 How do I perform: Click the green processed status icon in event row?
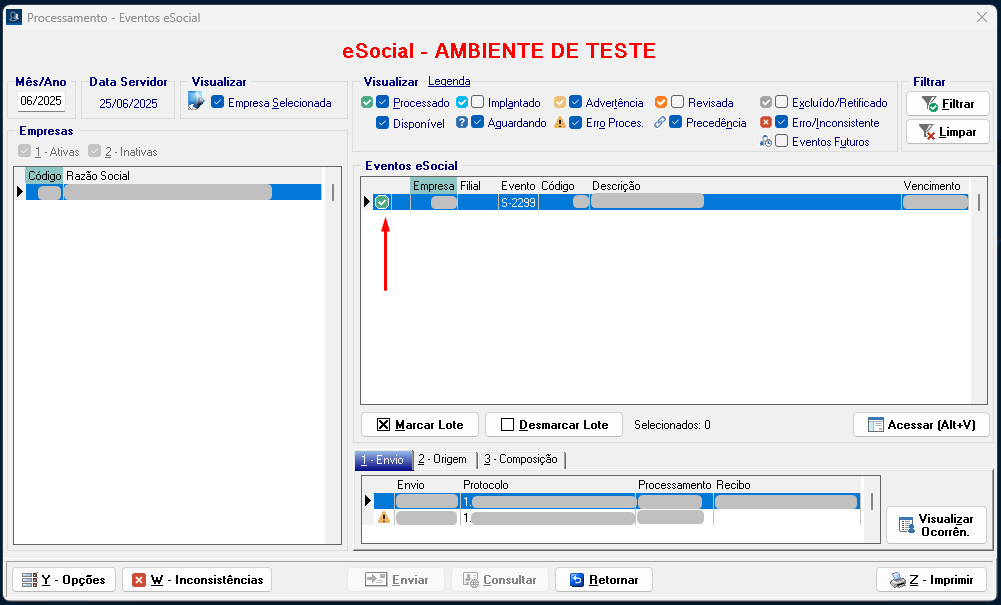pos(382,202)
